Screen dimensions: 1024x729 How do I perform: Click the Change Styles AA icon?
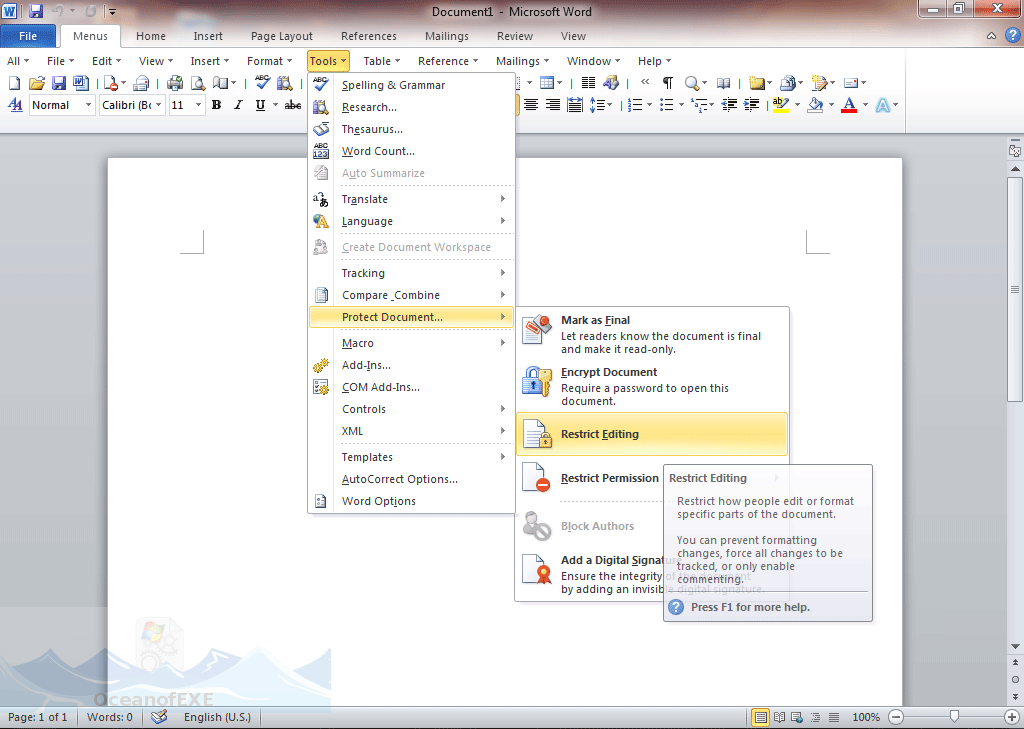[x=15, y=105]
